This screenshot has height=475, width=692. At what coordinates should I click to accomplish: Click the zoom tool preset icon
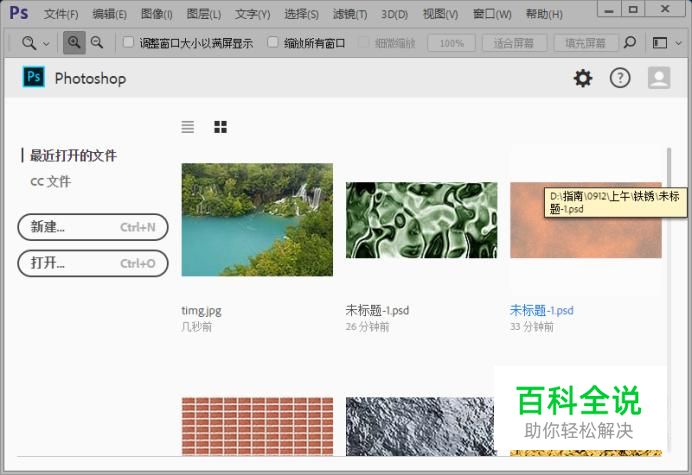29,43
